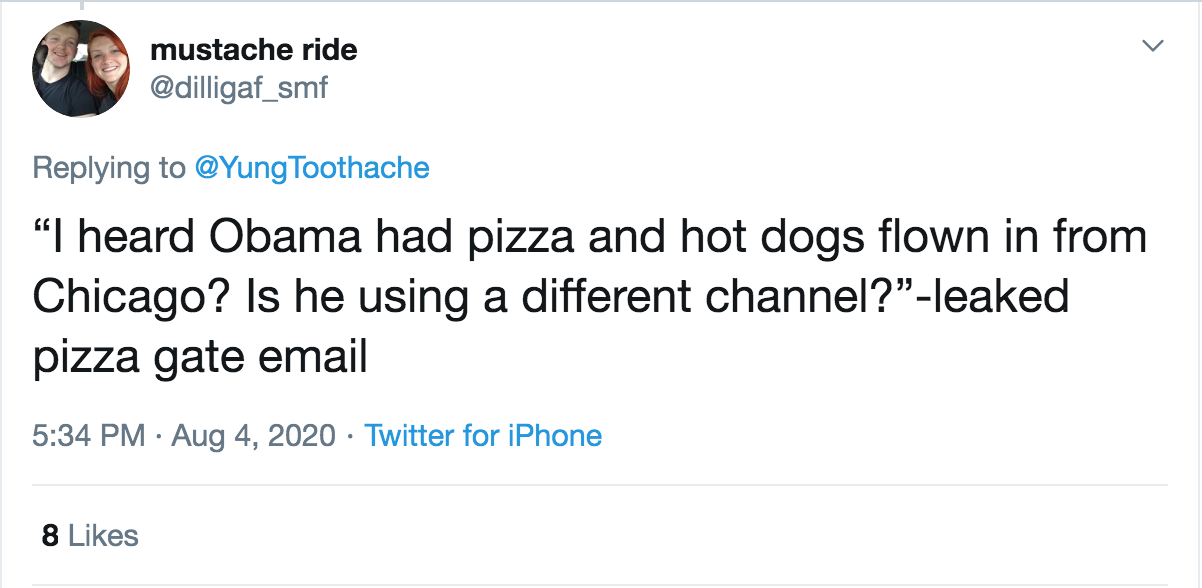Click the red-haired person in avatar

tap(106, 68)
